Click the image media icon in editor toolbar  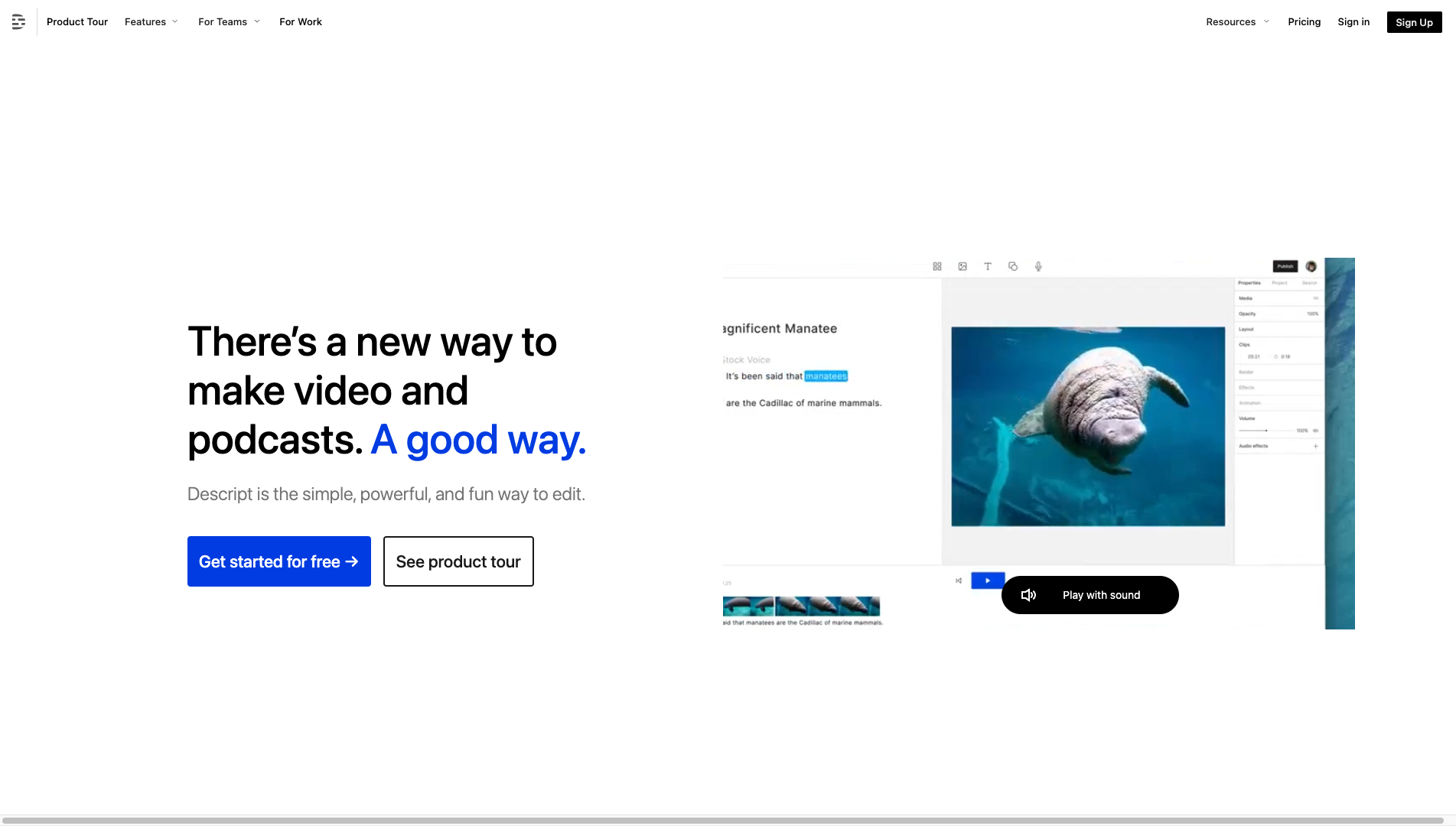pos(963,267)
